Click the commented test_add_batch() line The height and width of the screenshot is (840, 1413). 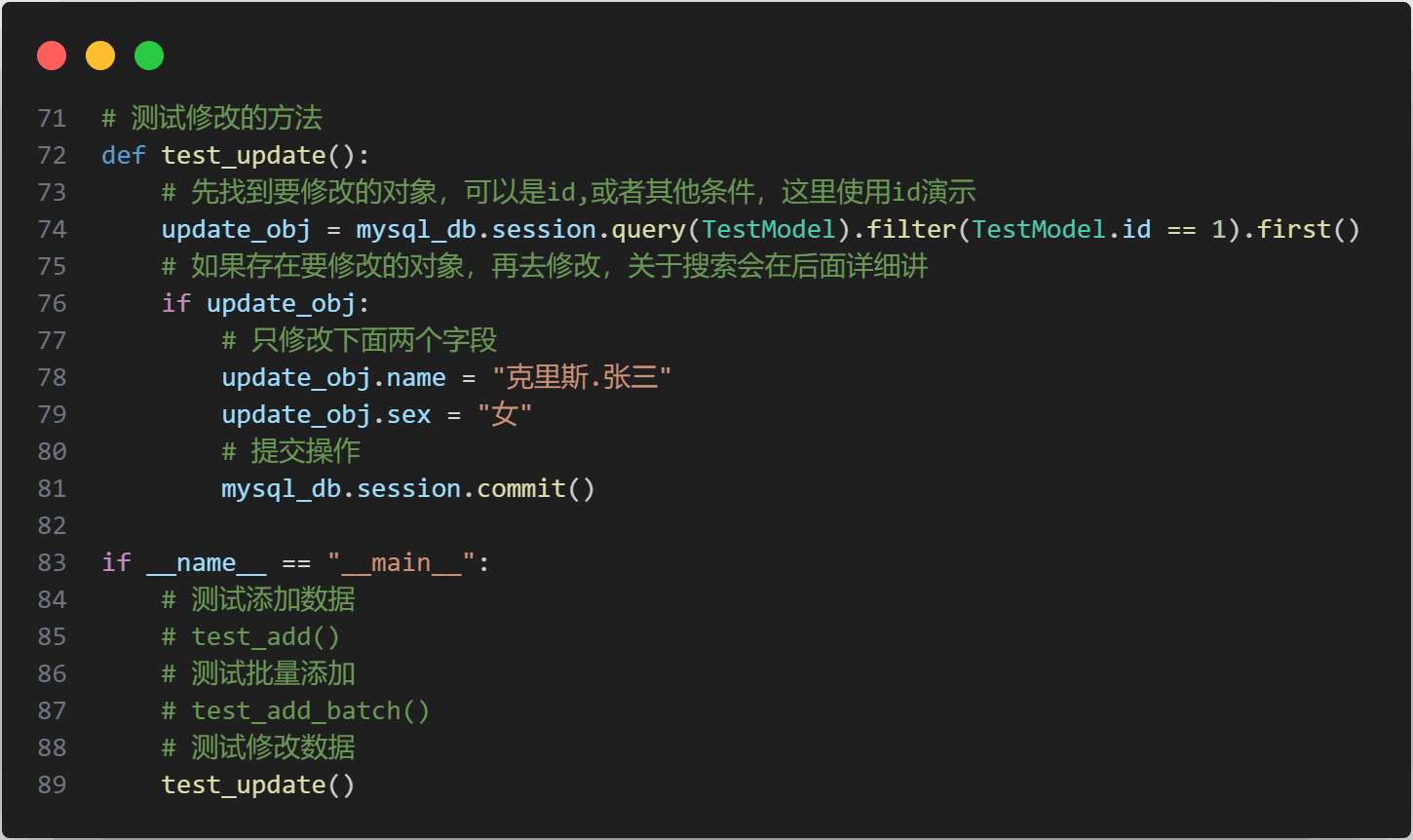point(296,711)
